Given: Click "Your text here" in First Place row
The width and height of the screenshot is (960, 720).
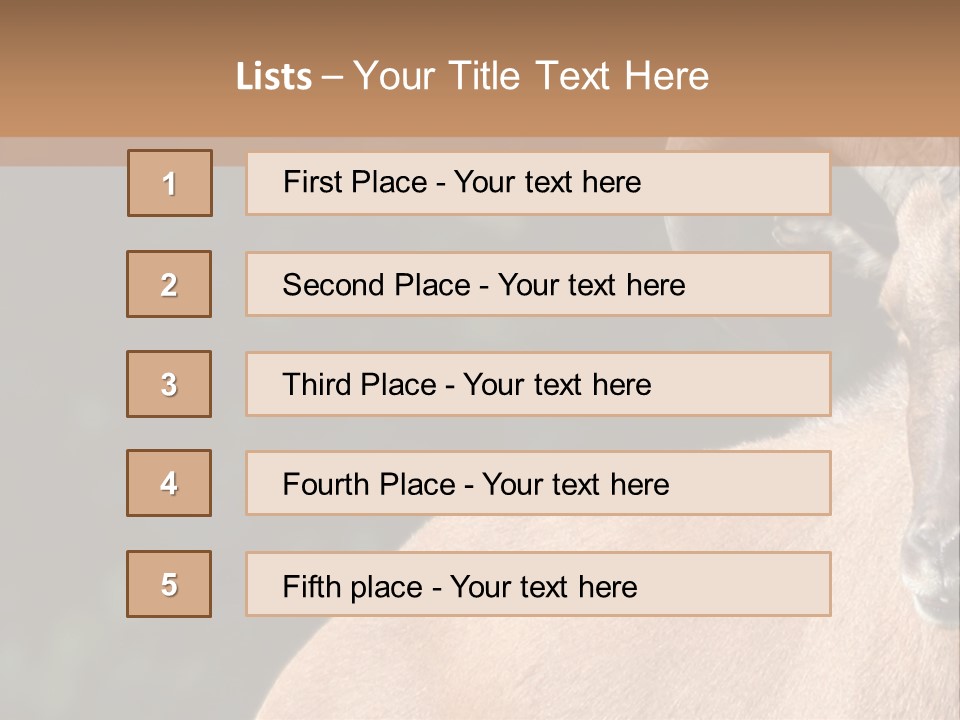Looking at the screenshot, I should tap(547, 182).
